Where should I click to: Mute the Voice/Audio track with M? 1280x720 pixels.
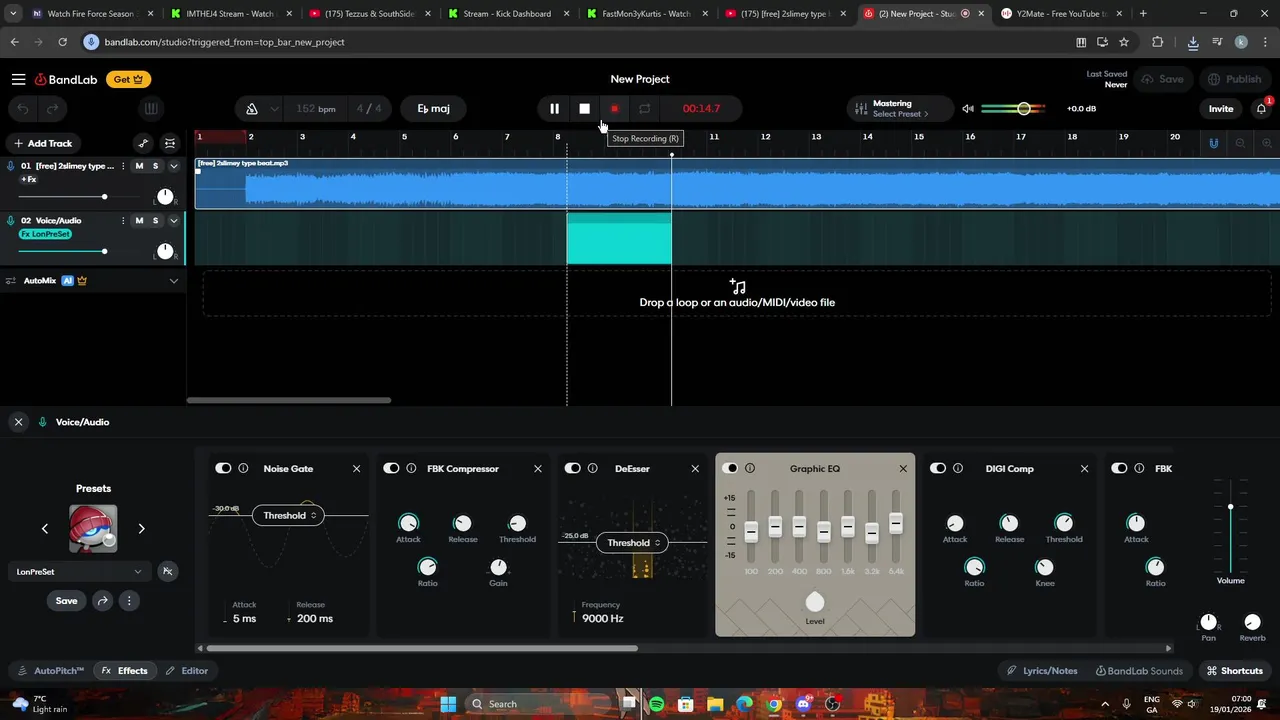139,220
